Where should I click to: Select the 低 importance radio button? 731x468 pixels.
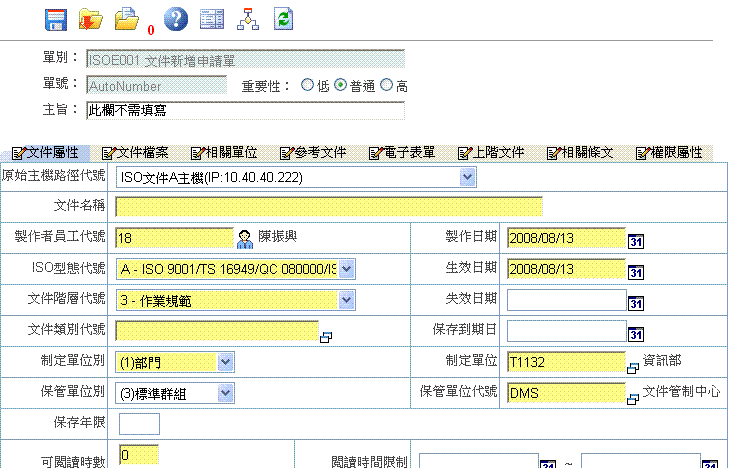coord(307,85)
